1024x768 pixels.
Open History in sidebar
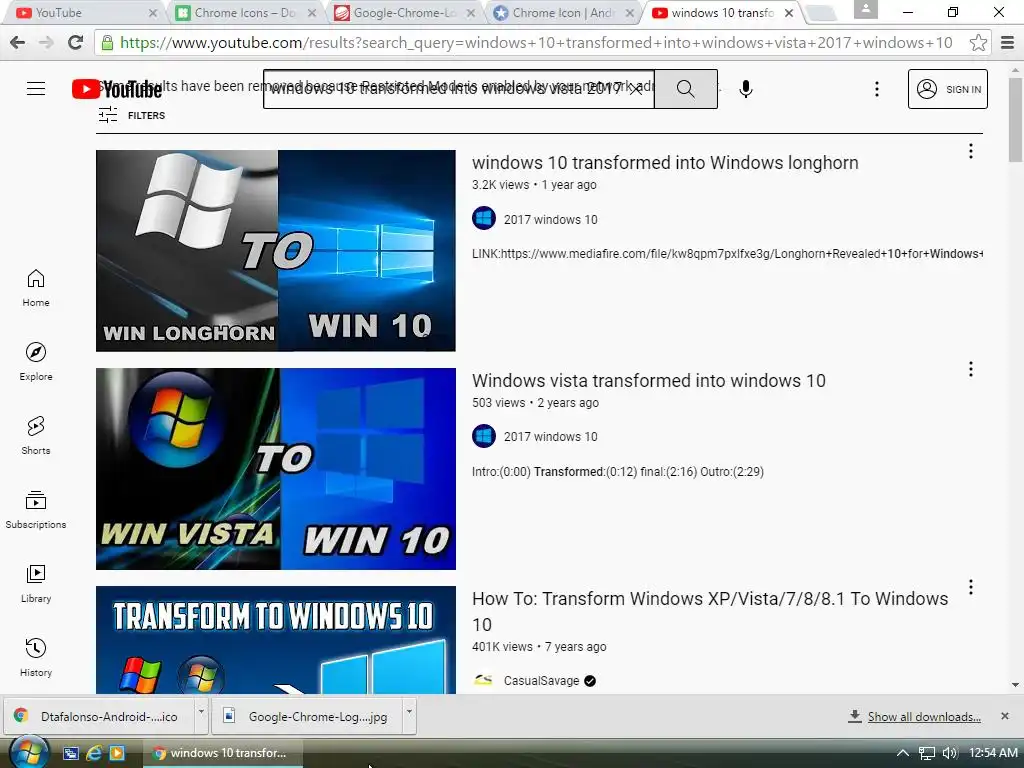(x=36, y=658)
